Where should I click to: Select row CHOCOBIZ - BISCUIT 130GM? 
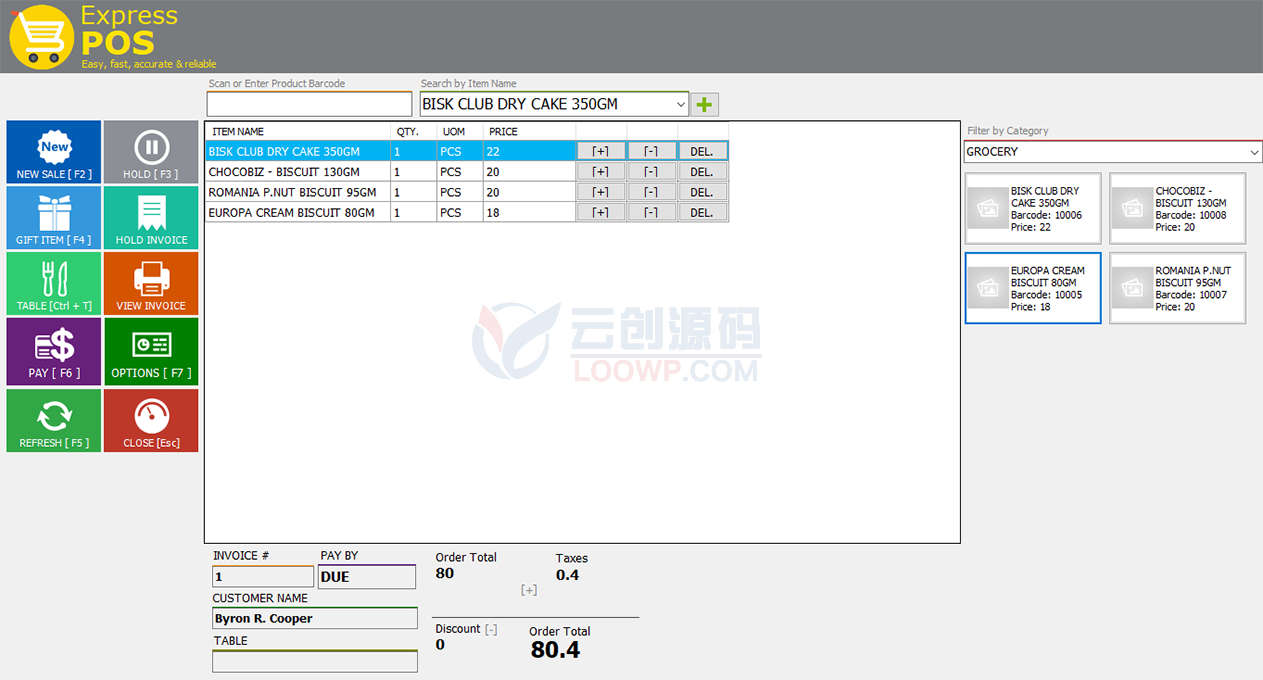click(x=467, y=172)
